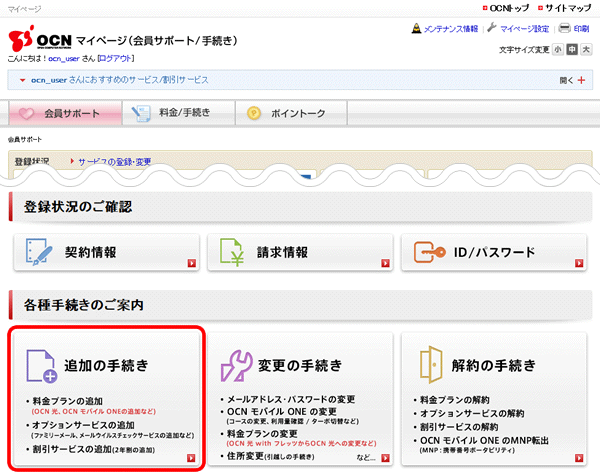The image size is (600, 475).
Task: Click 会員サポート breadcrumb text
Action: [x=25, y=139]
